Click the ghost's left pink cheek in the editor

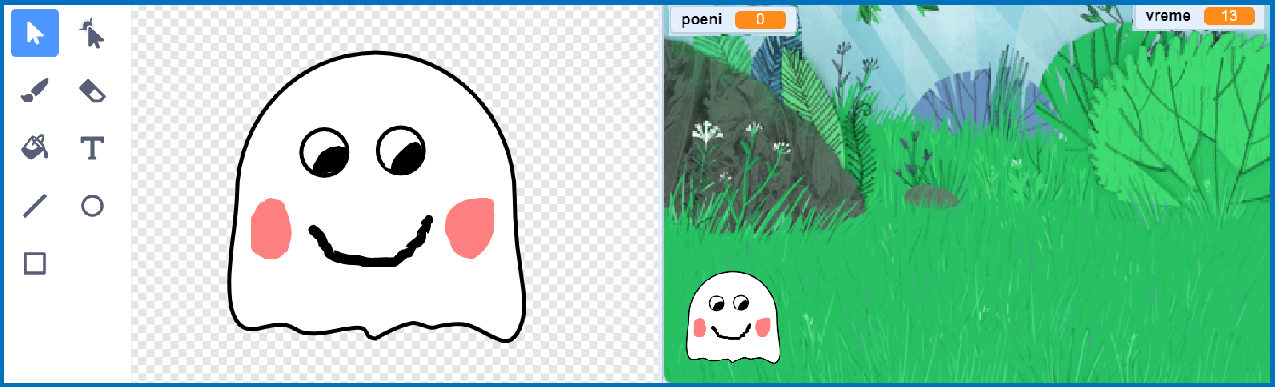click(271, 228)
